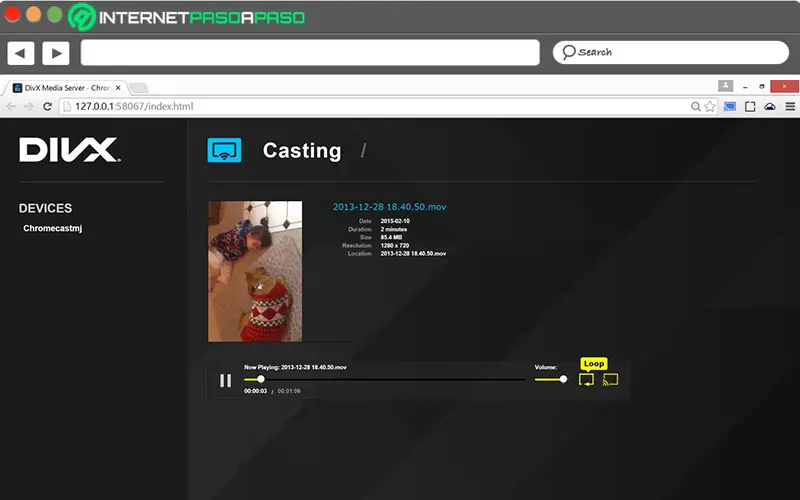Screen dimensions: 800x500
Task: Open the 2013-12-28 18.40.50.mov title link
Action: point(389,207)
